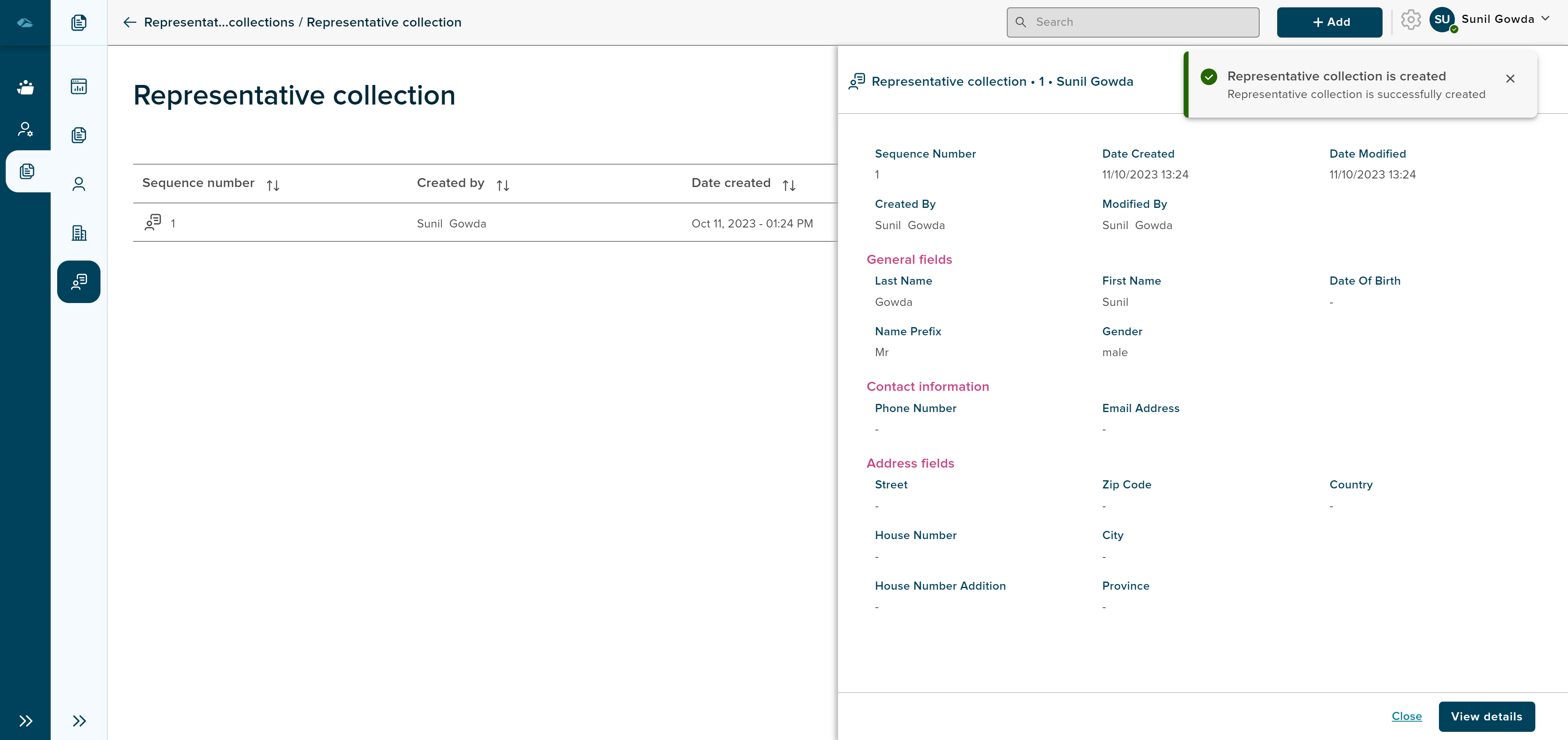Go back using the breadcrumb arrow

click(x=129, y=22)
